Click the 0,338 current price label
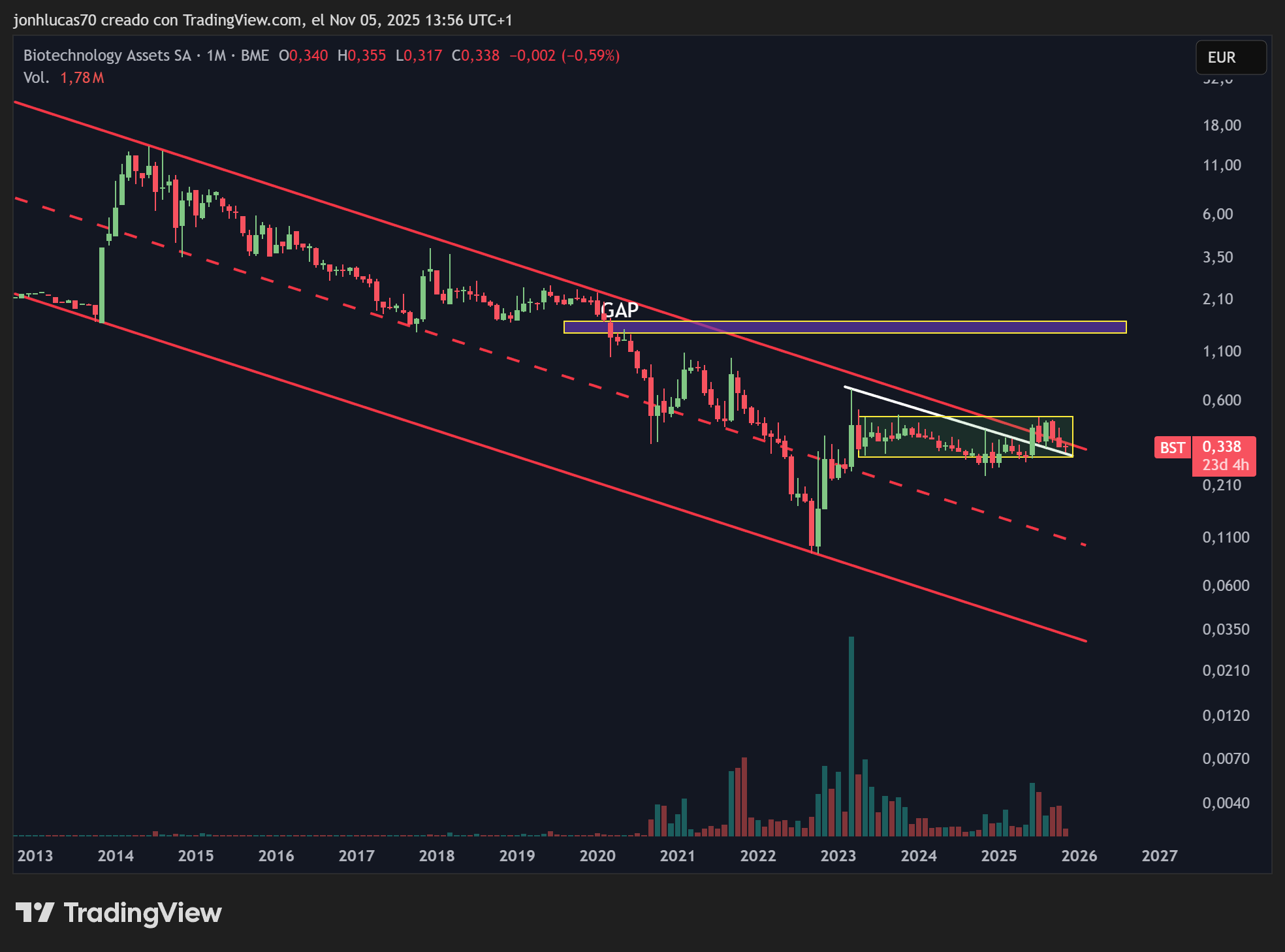Image resolution: width=1285 pixels, height=952 pixels. 1222,447
